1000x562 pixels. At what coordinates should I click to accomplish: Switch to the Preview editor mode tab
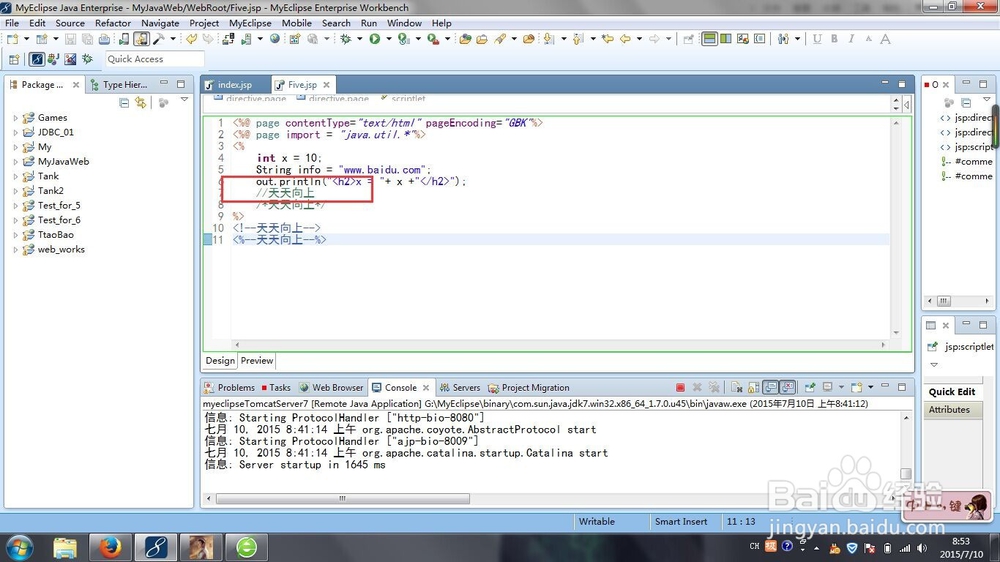tap(257, 360)
